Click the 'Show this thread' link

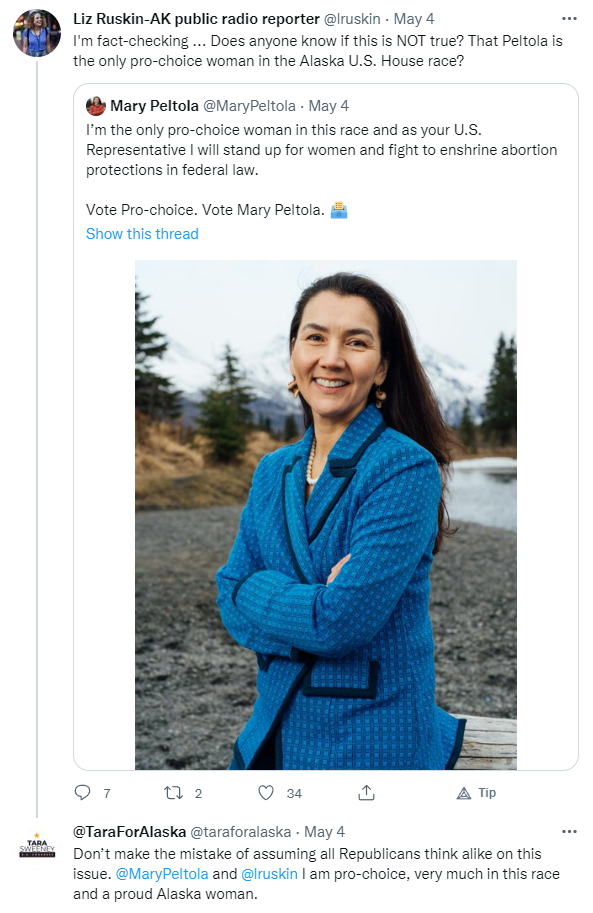[142, 233]
